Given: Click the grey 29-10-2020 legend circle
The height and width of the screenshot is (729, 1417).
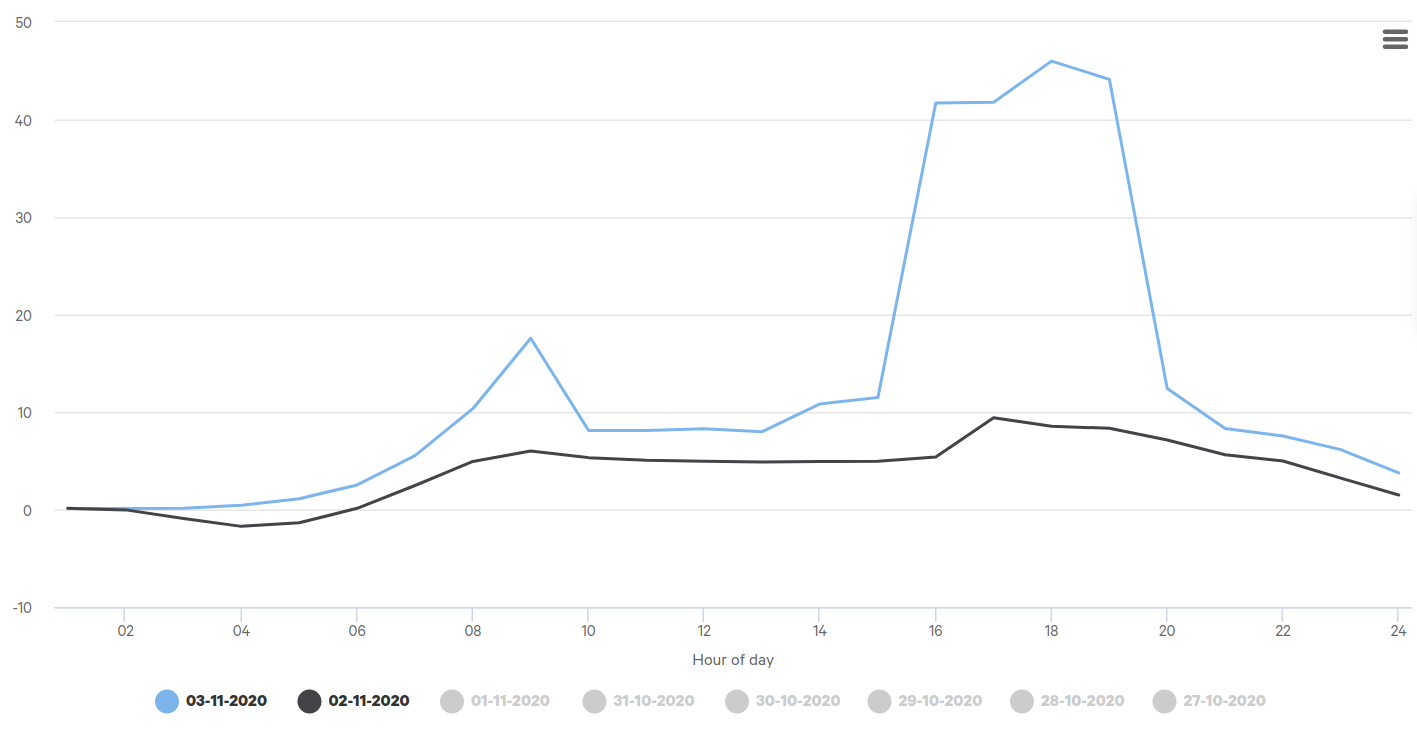Looking at the screenshot, I should [x=880, y=701].
